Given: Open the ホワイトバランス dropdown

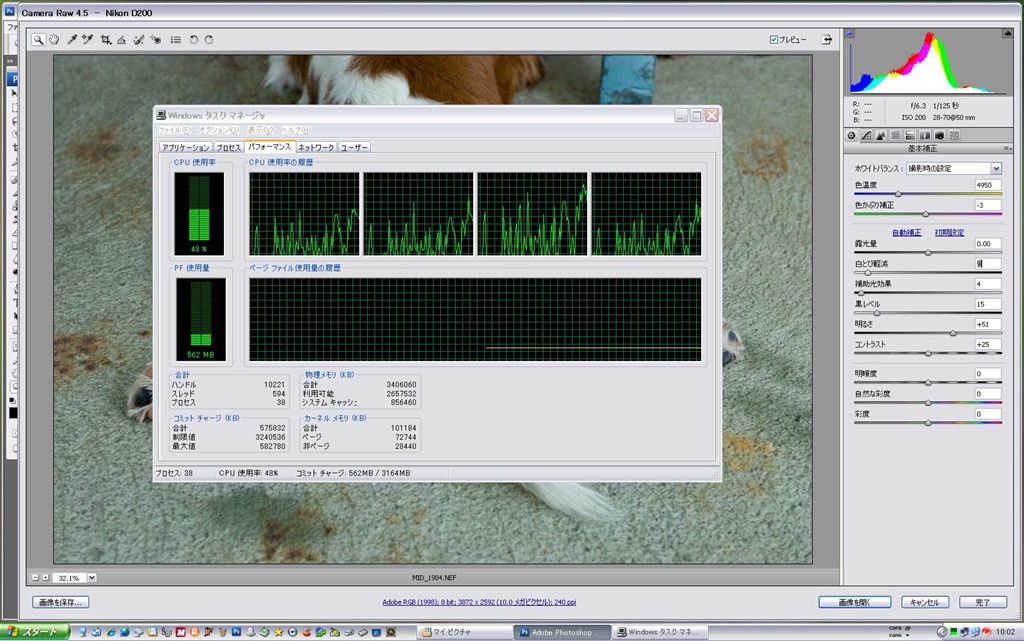Looking at the screenshot, I should click(996, 168).
